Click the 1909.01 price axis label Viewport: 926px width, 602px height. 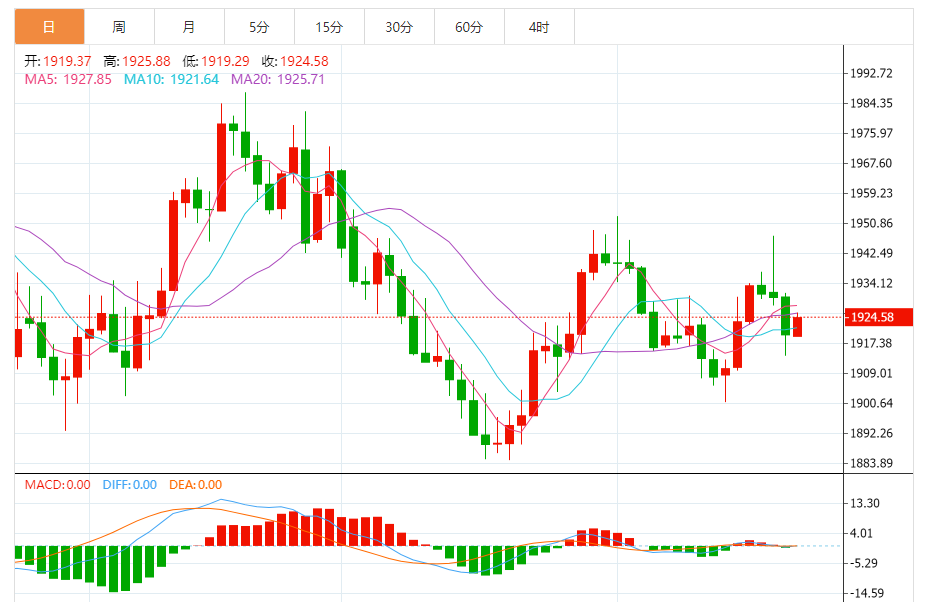click(x=871, y=373)
